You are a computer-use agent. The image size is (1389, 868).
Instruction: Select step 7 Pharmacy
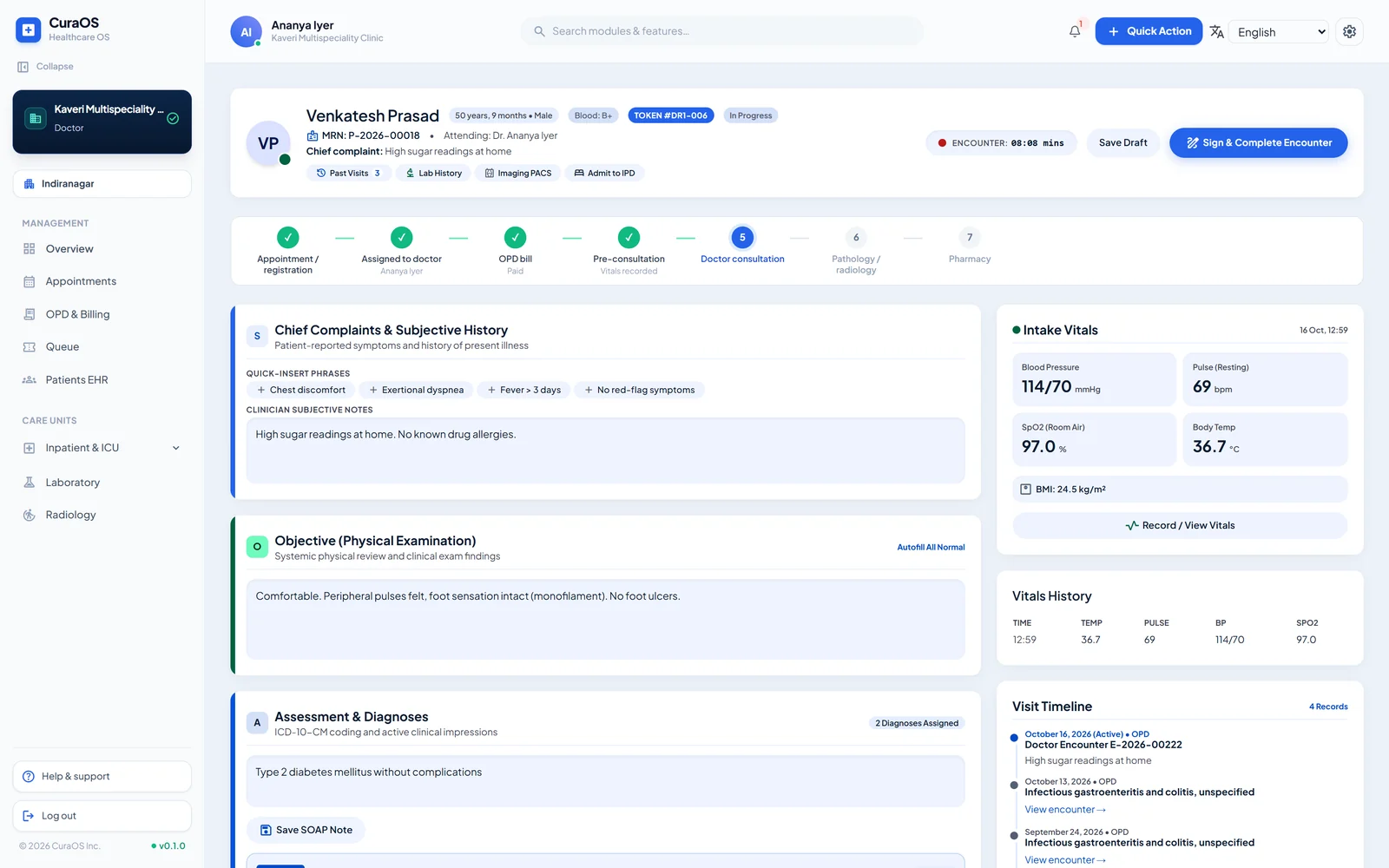tap(970, 247)
